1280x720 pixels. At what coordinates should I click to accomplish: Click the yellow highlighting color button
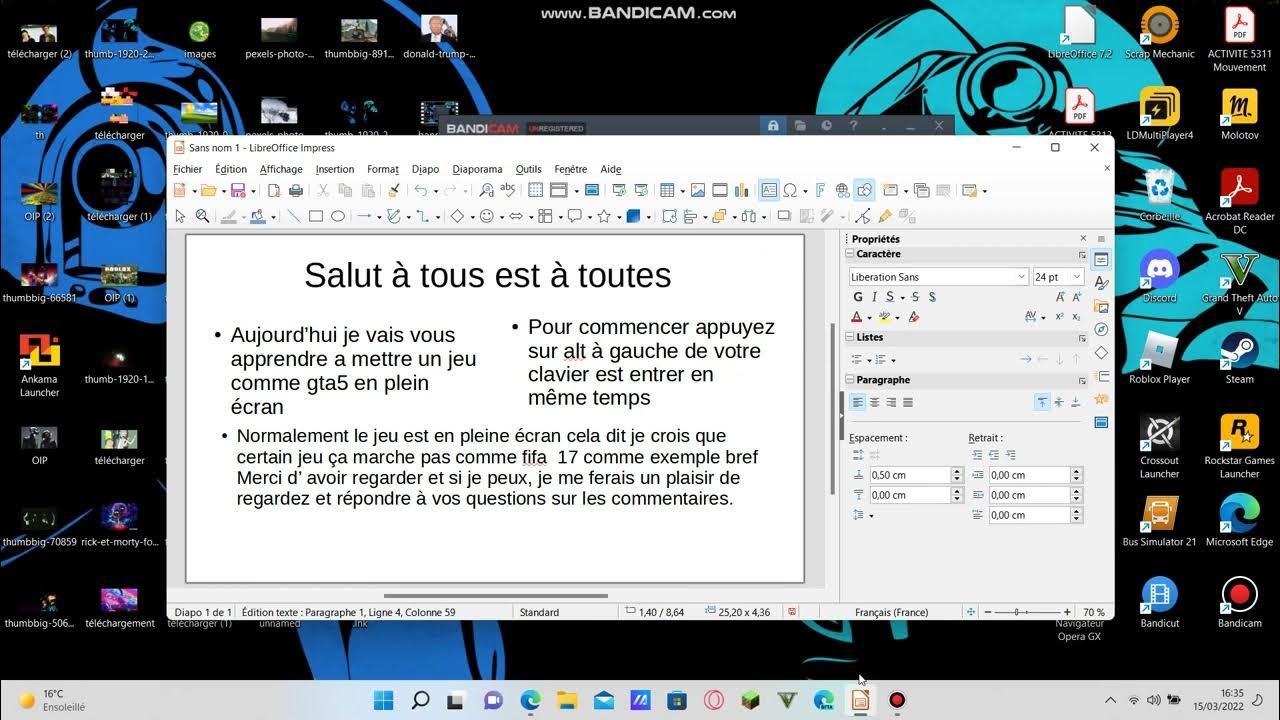click(x=885, y=317)
